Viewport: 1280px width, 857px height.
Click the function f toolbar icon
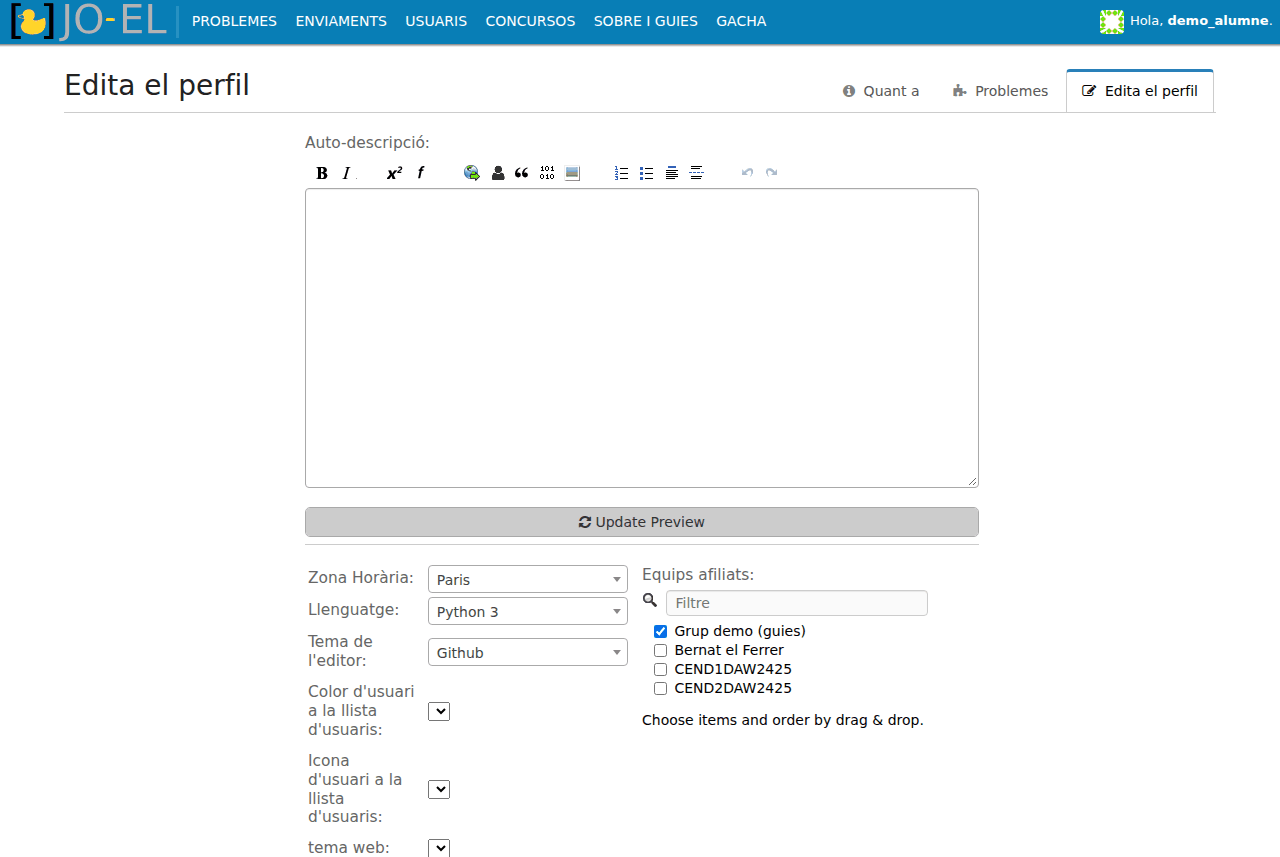[x=421, y=173]
